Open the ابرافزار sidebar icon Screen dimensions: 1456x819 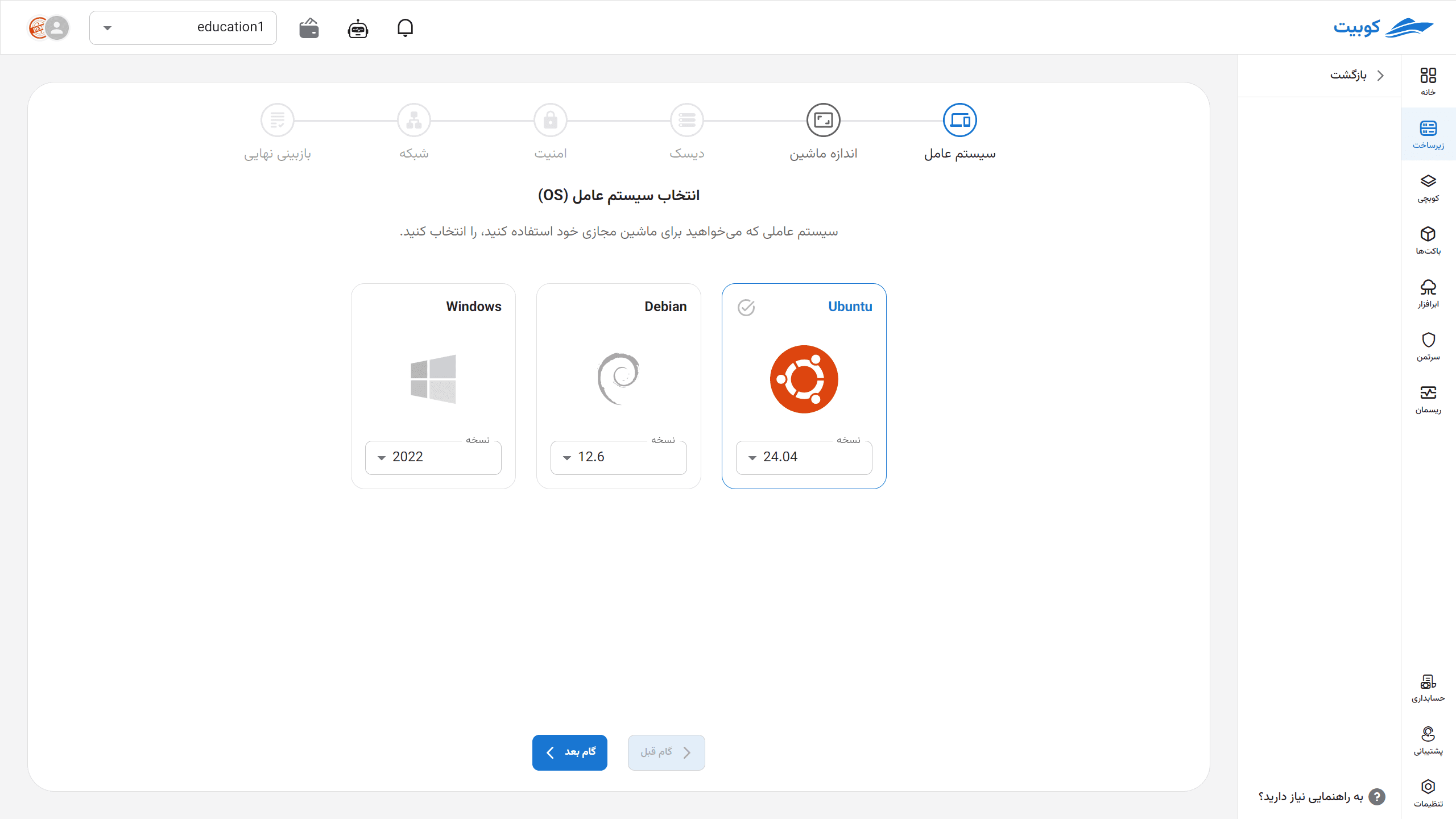click(1428, 293)
